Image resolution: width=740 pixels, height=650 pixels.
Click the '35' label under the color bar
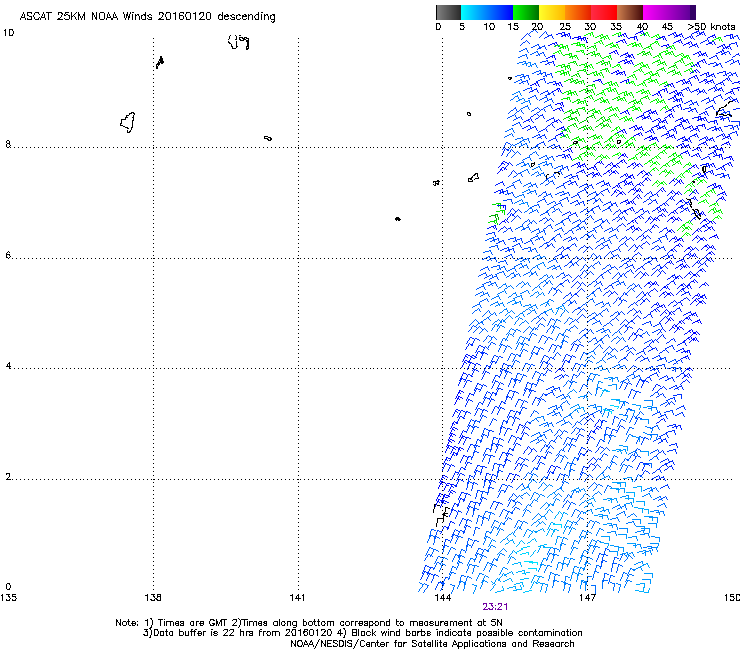[616, 27]
